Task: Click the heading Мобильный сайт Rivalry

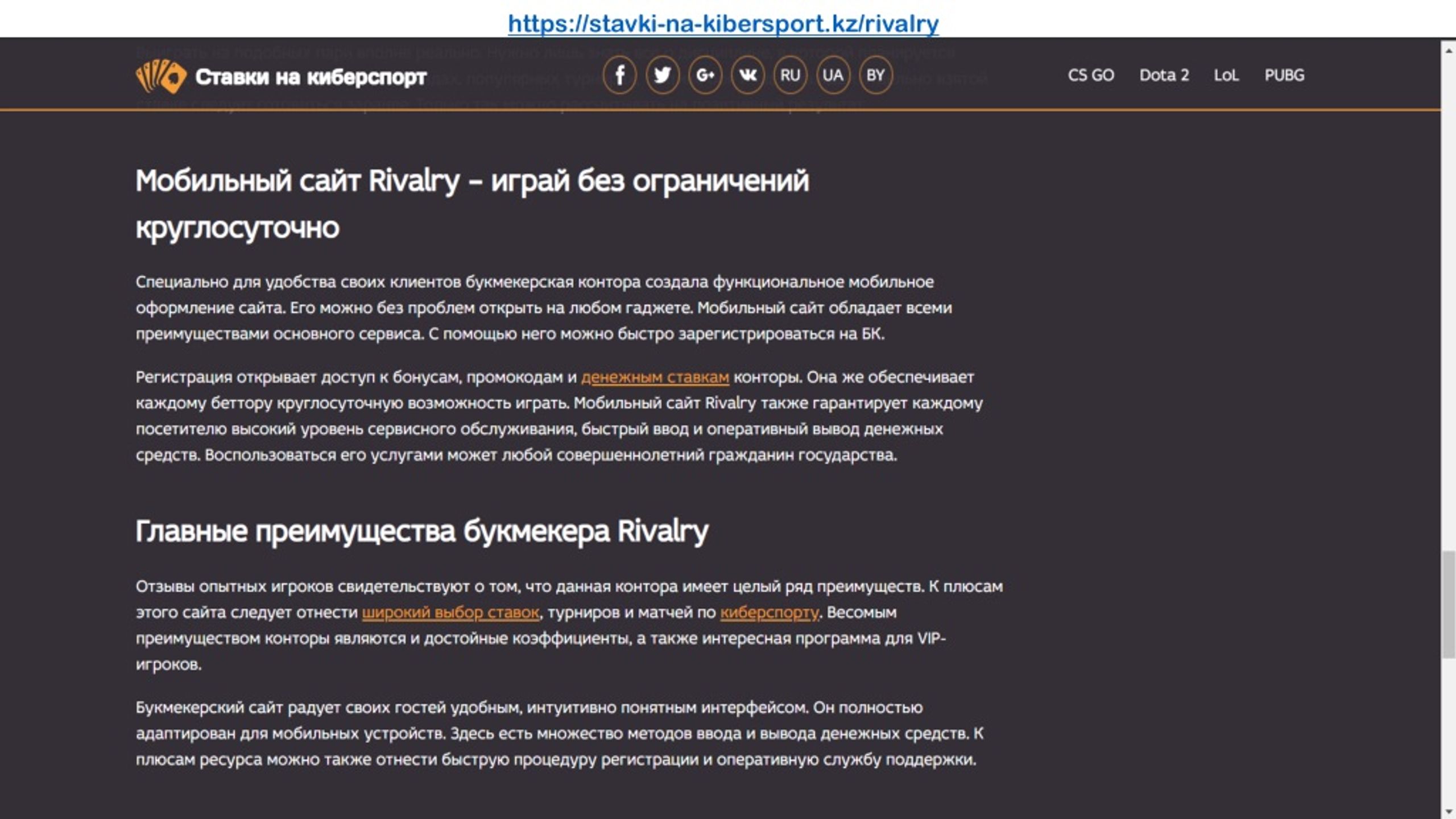Action: point(472,204)
